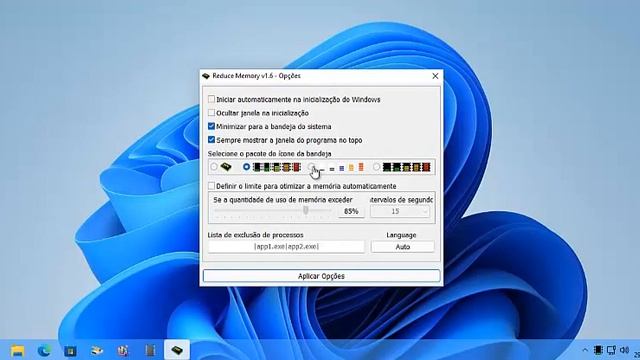Open the Language dropdown set to Auto
Screen dimensions: 640x360
402,247
